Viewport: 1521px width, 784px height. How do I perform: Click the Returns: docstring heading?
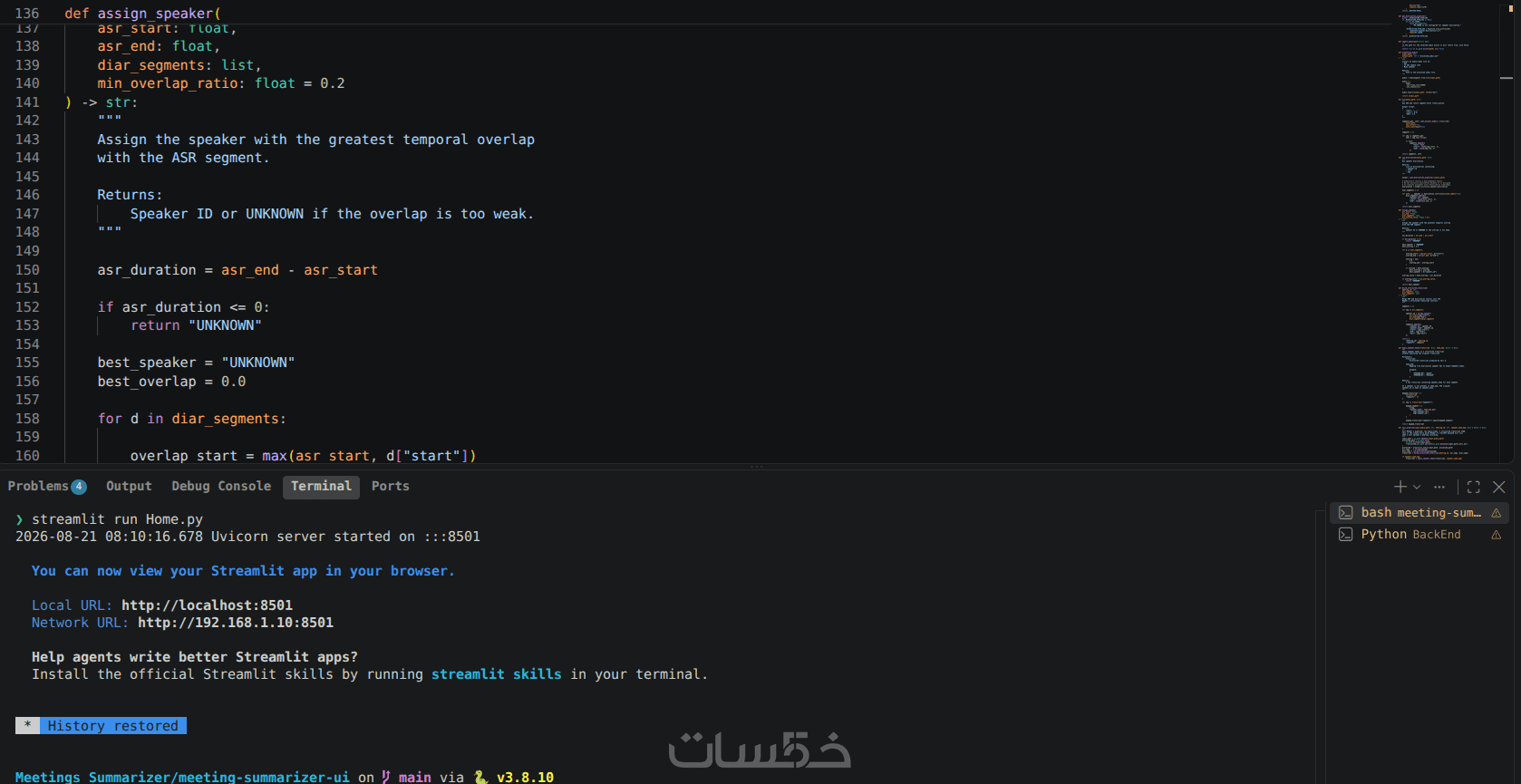130,195
